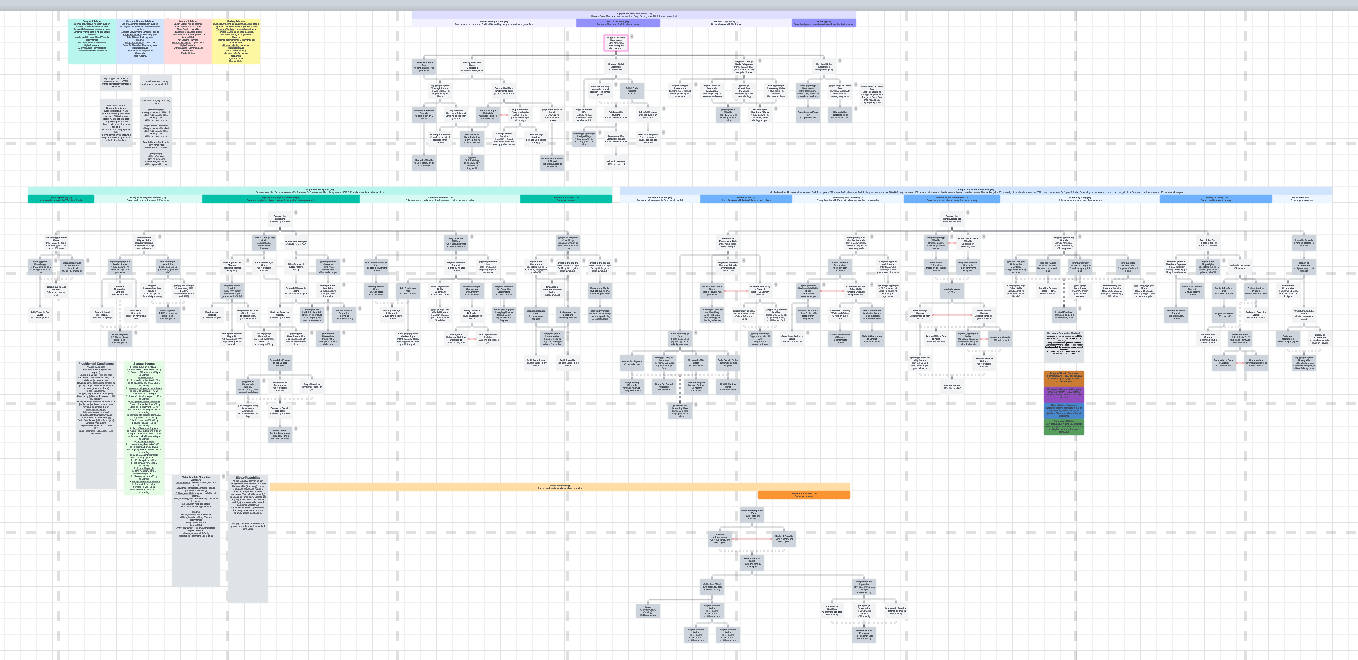Select the pink sticky note in the top-left group
Viewport: 1358px width, 660px height.
tap(187, 41)
